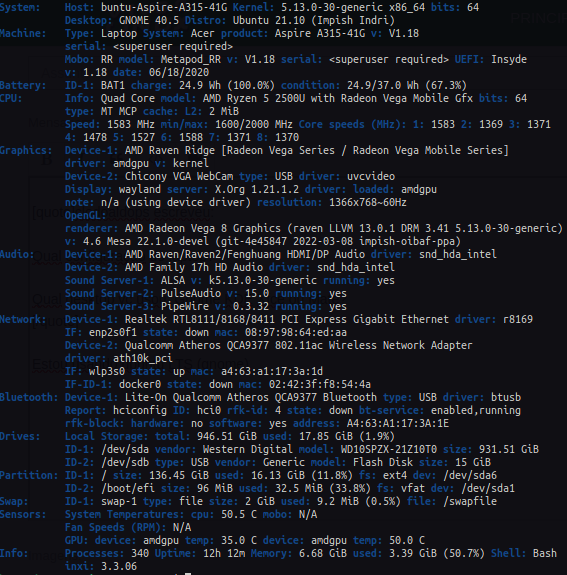Select kernel version '5.13.0-30-generic' in System line
This screenshot has width=567, height=575.
332,7
